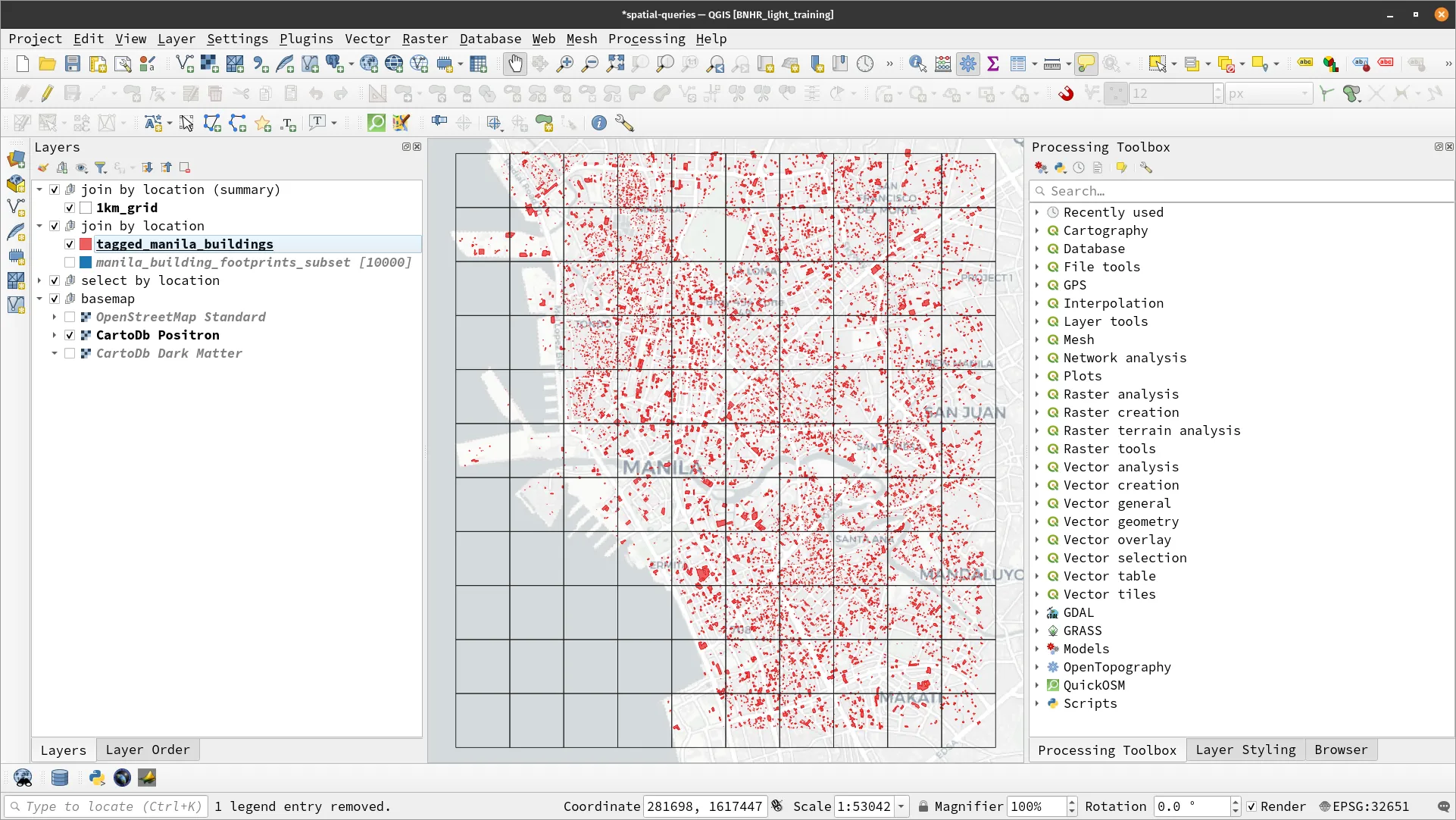Expand the Vector analysis category
The width and height of the screenshot is (1456, 820).
coord(1038,467)
